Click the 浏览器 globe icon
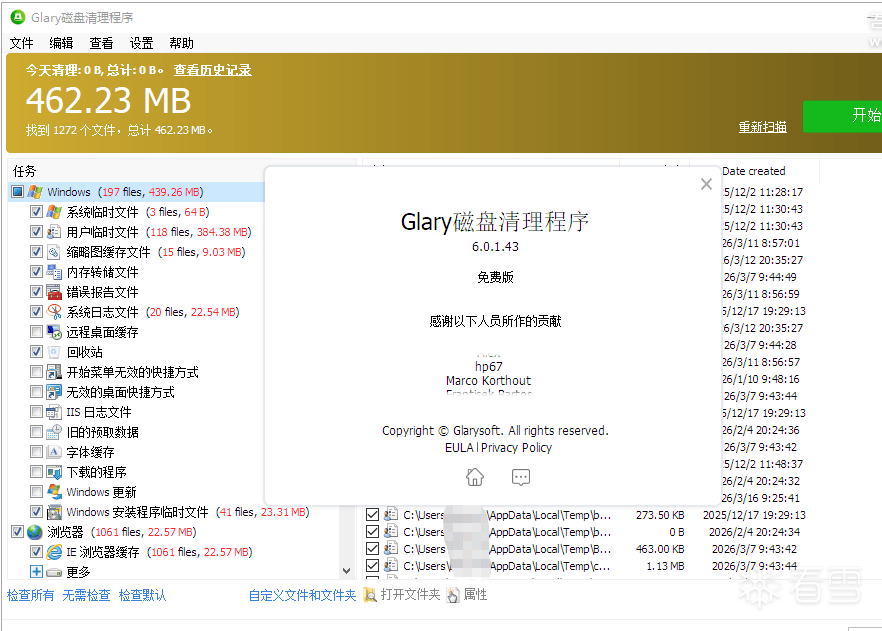This screenshot has height=631, width=882. tap(35, 532)
